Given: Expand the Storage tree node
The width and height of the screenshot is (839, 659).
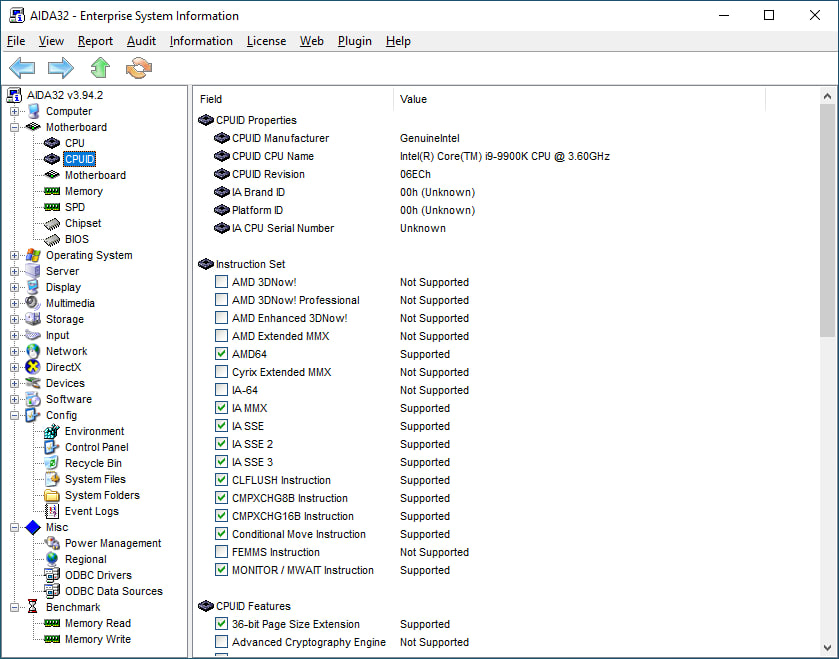Looking at the screenshot, I should click(x=14, y=319).
